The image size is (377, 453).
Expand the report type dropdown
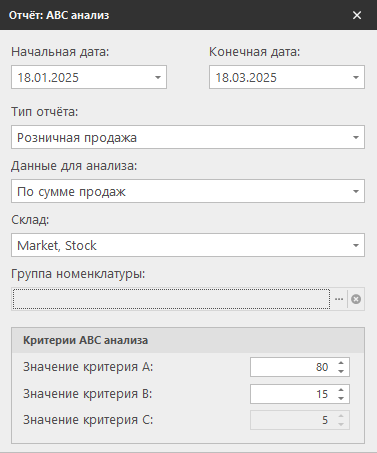[356, 137]
